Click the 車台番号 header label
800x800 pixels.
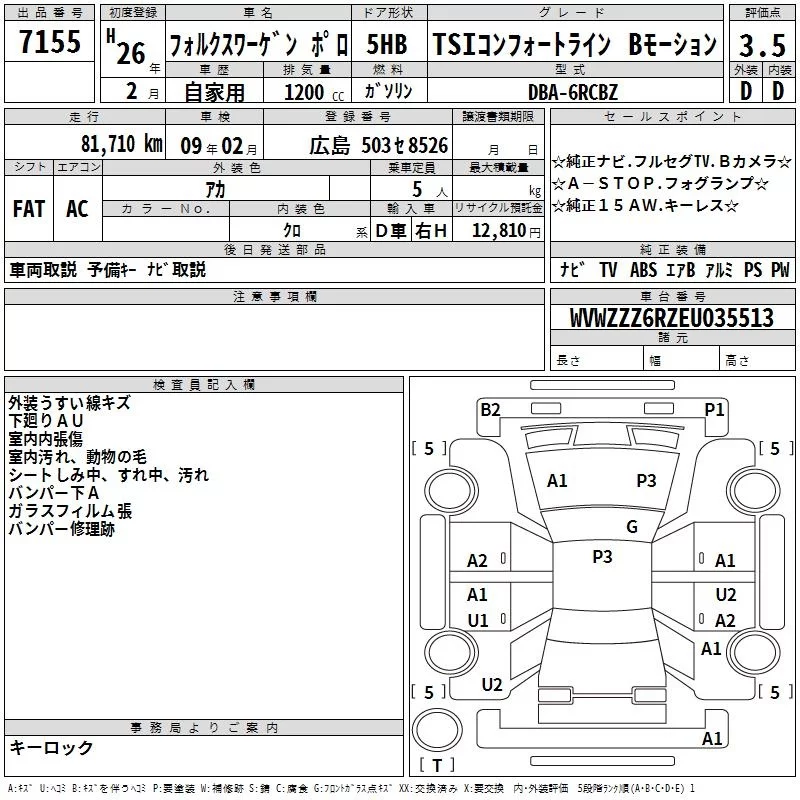click(672, 296)
